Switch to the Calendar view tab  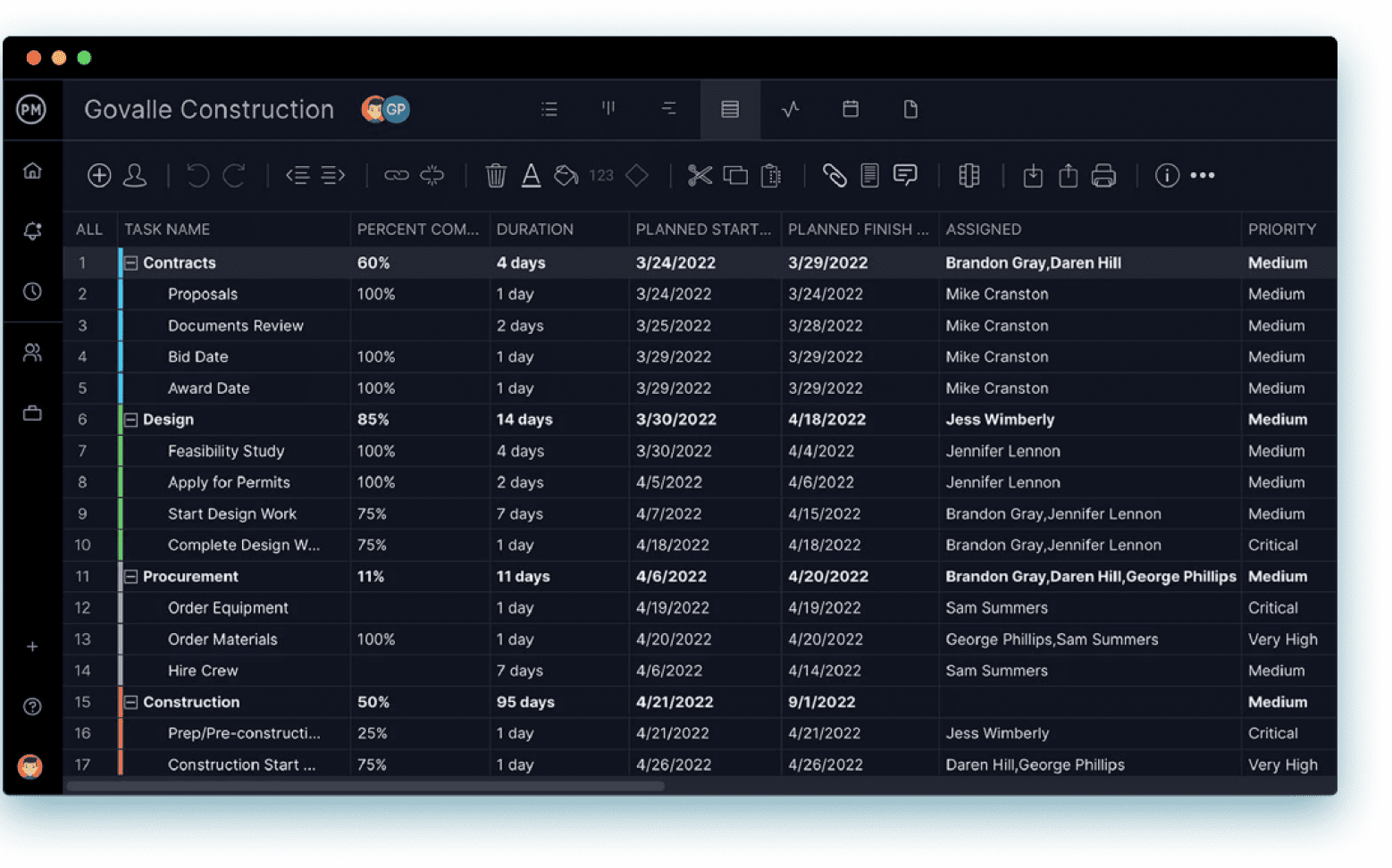[x=850, y=109]
